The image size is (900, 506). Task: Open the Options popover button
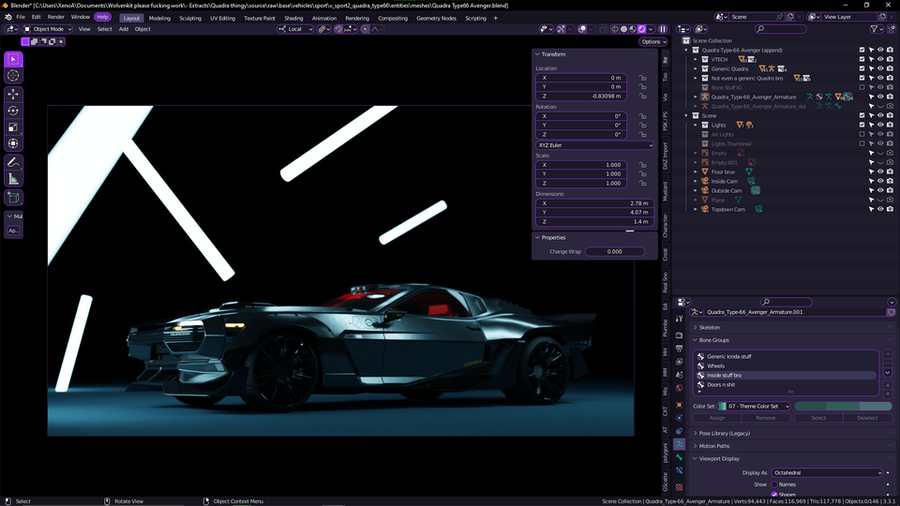pos(653,42)
